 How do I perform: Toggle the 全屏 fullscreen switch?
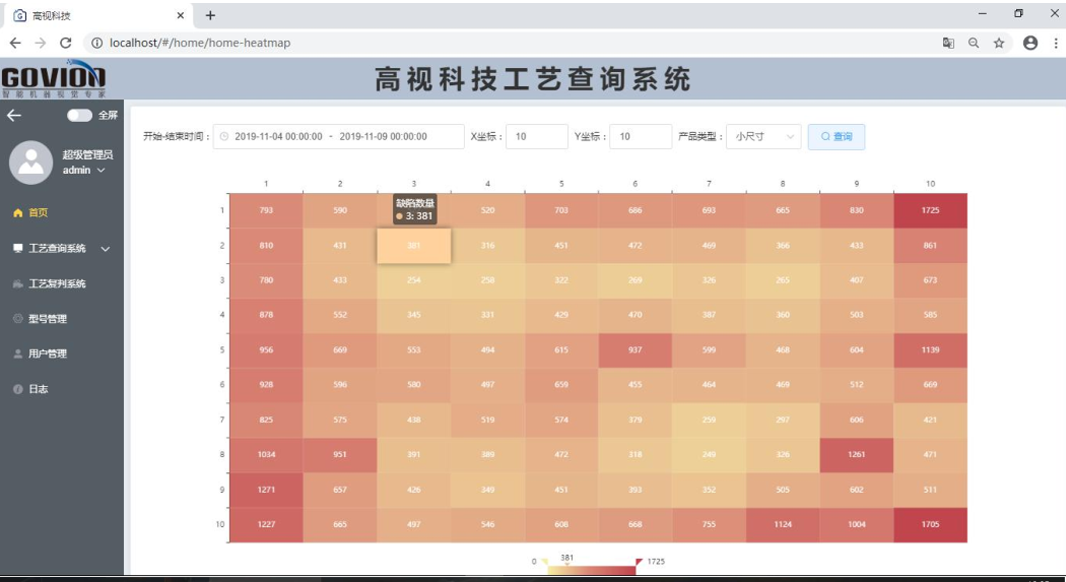point(80,115)
